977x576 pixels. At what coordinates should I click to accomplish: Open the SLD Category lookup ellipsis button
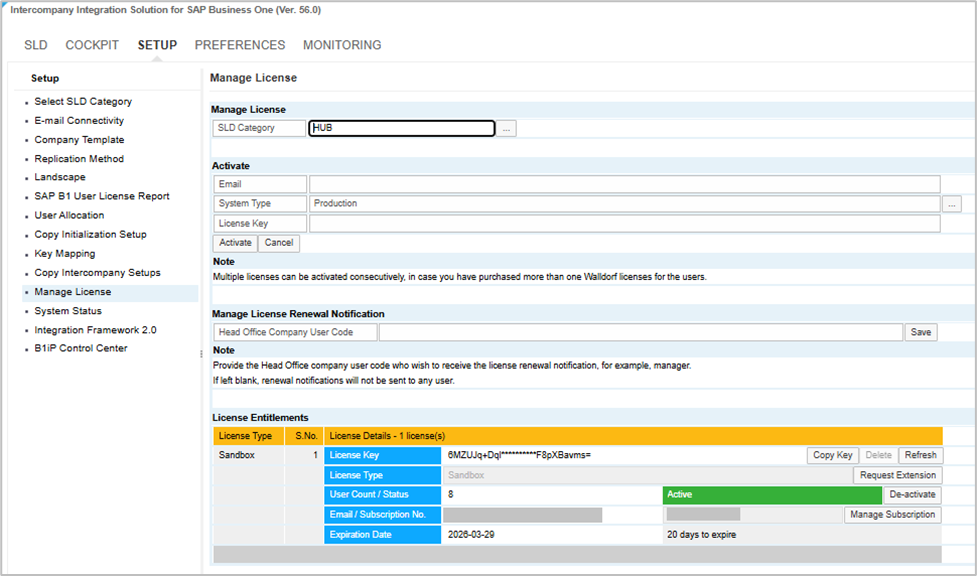(x=507, y=129)
